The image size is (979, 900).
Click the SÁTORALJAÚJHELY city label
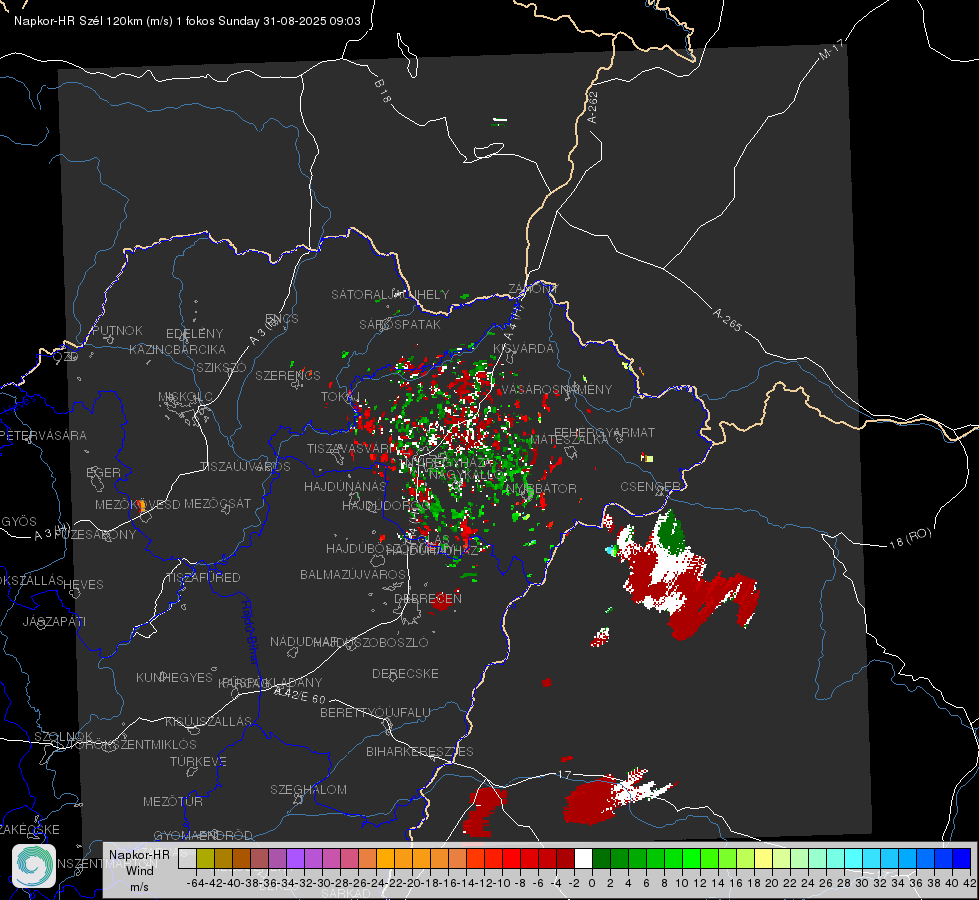(x=390, y=295)
